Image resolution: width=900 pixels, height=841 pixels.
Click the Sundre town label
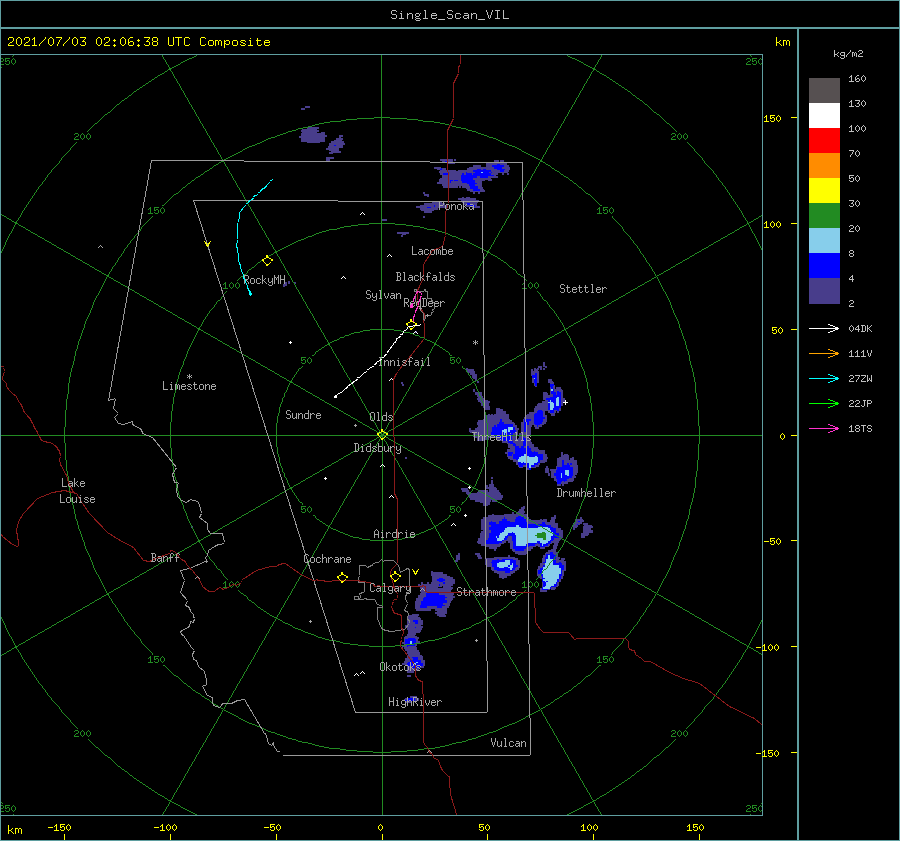tap(303, 414)
